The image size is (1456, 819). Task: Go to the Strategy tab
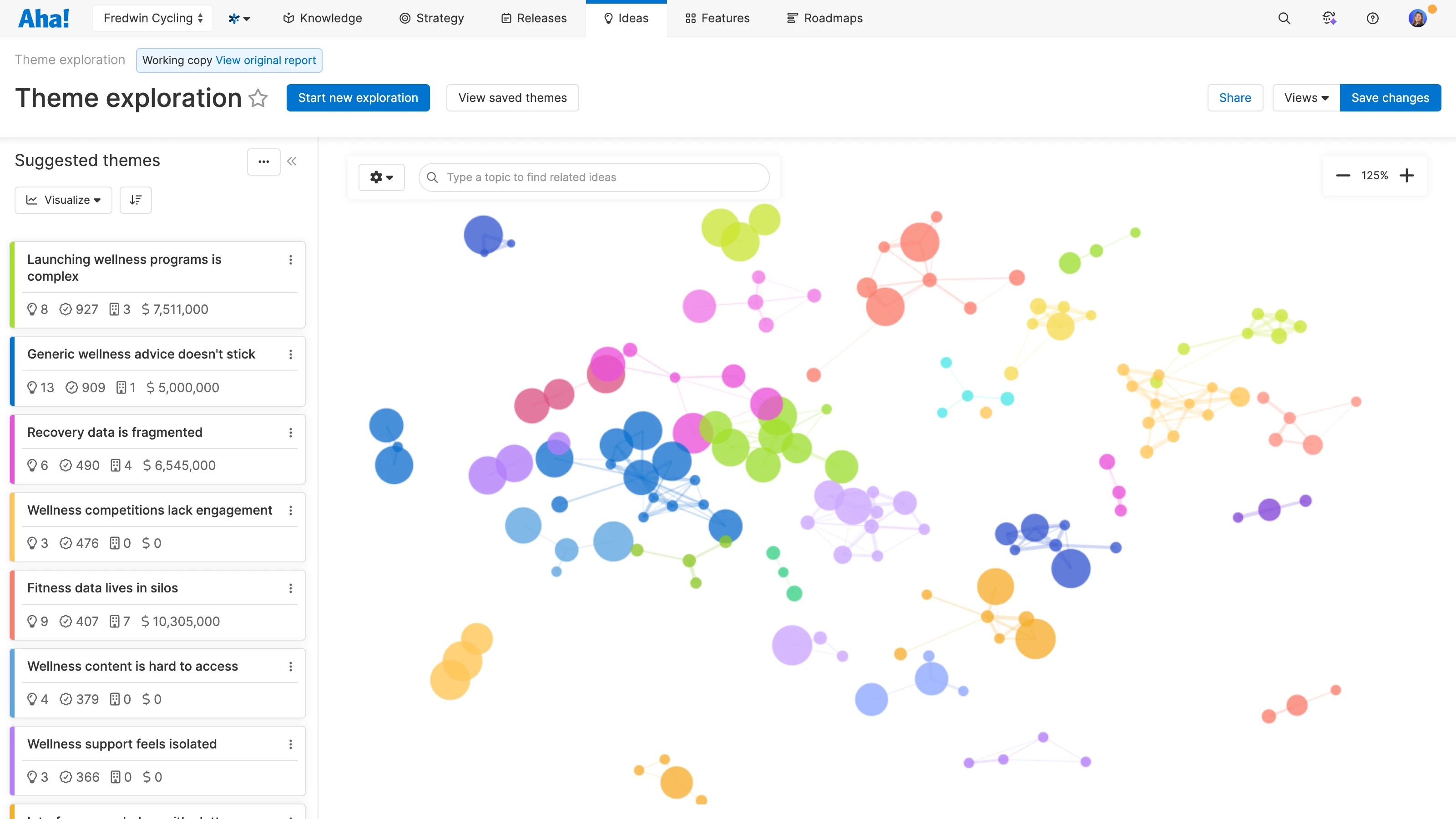[x=432, y=18]
